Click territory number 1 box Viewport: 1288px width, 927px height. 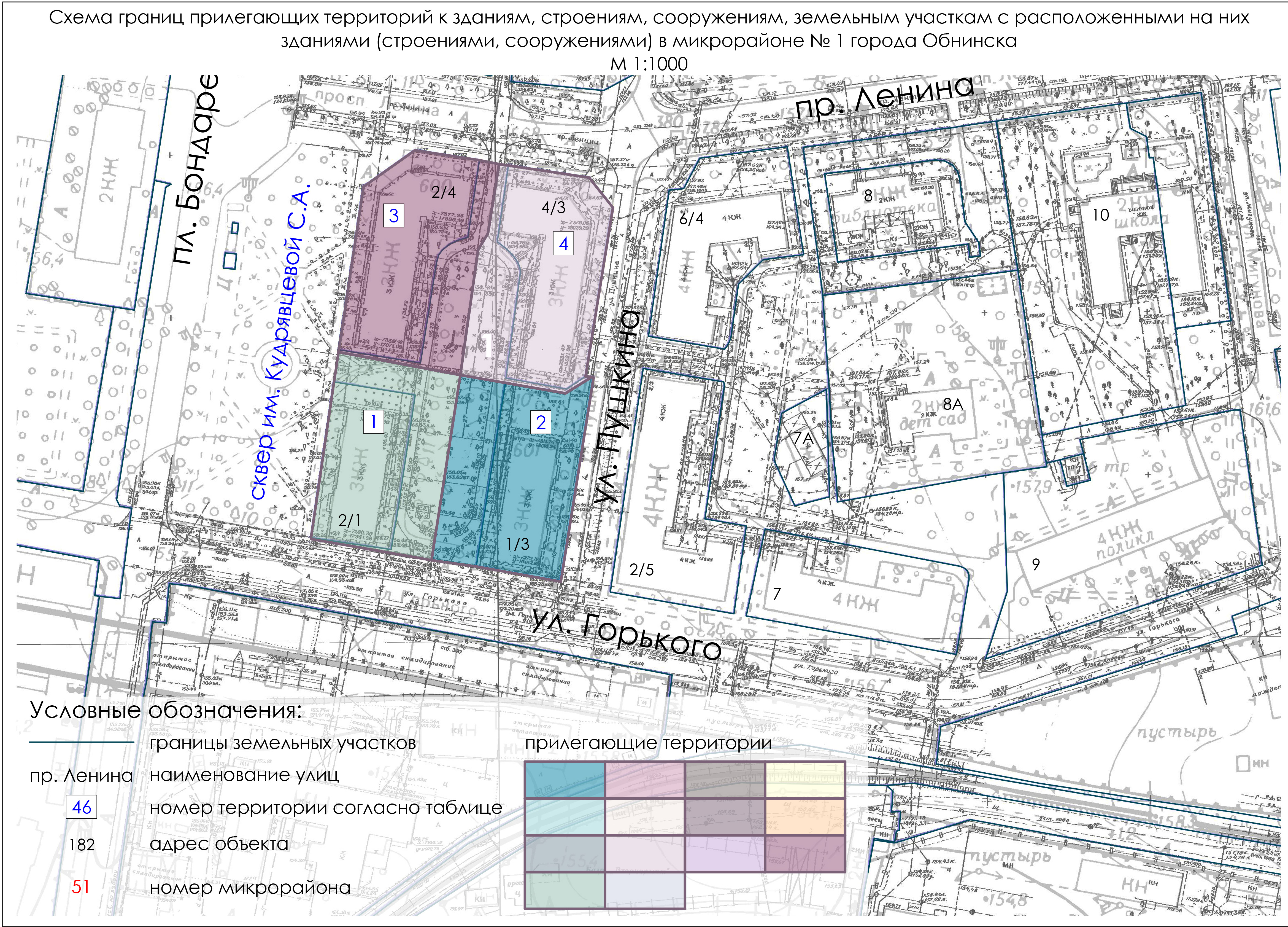(373, 421)
